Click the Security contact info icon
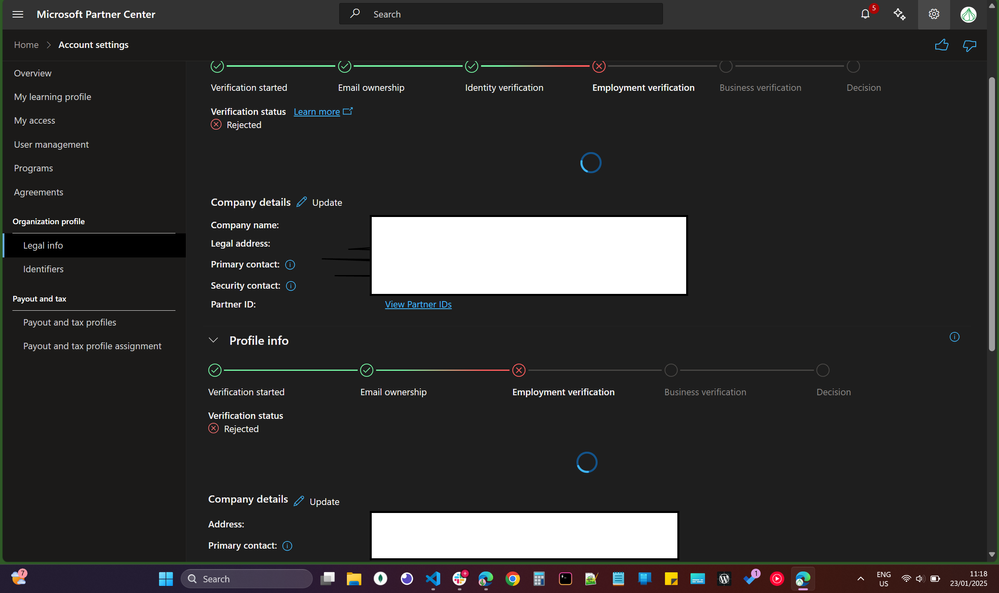999x593 pixels. (x=291, y=286)
